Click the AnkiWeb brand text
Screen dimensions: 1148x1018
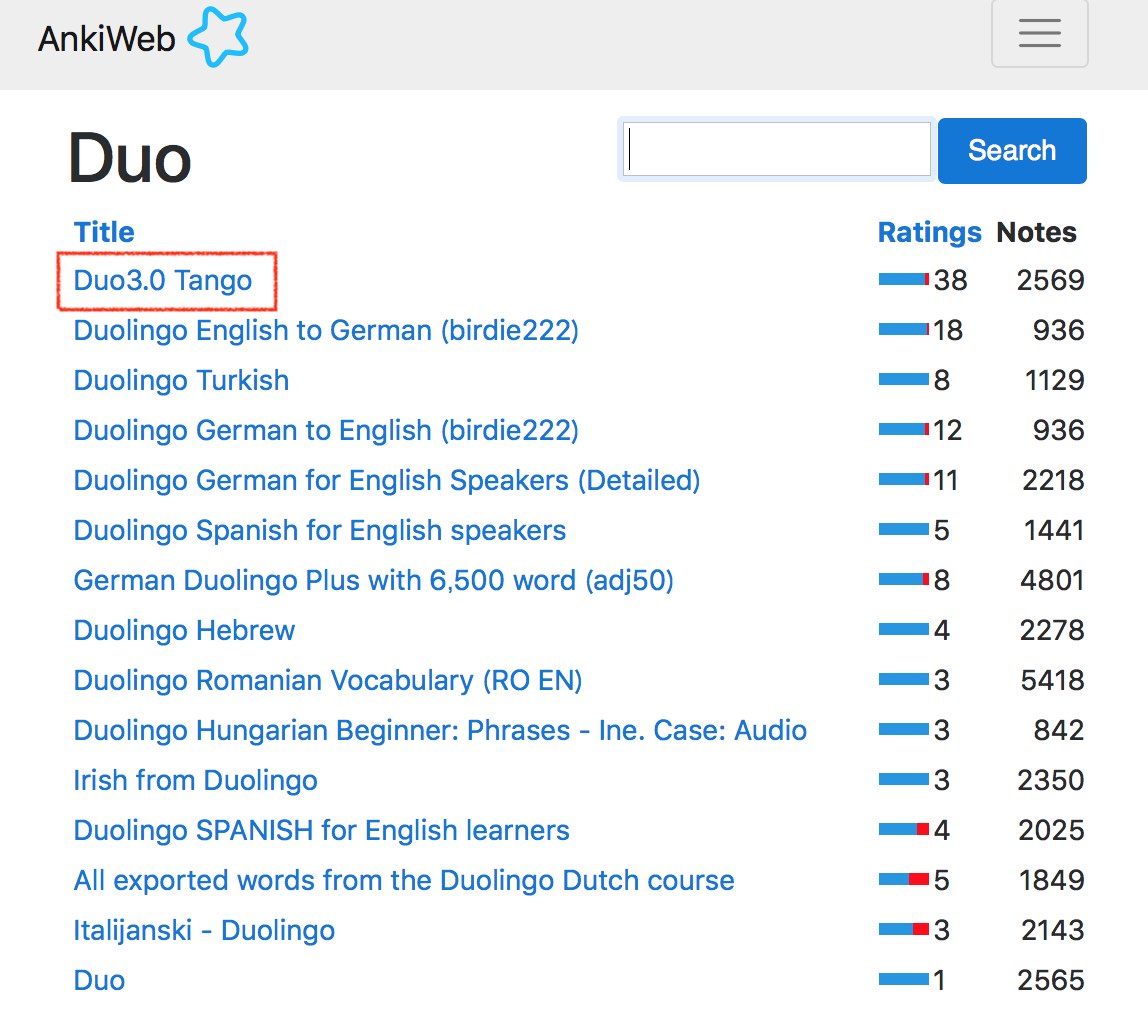pyautogui.click(x=107, y=39)
